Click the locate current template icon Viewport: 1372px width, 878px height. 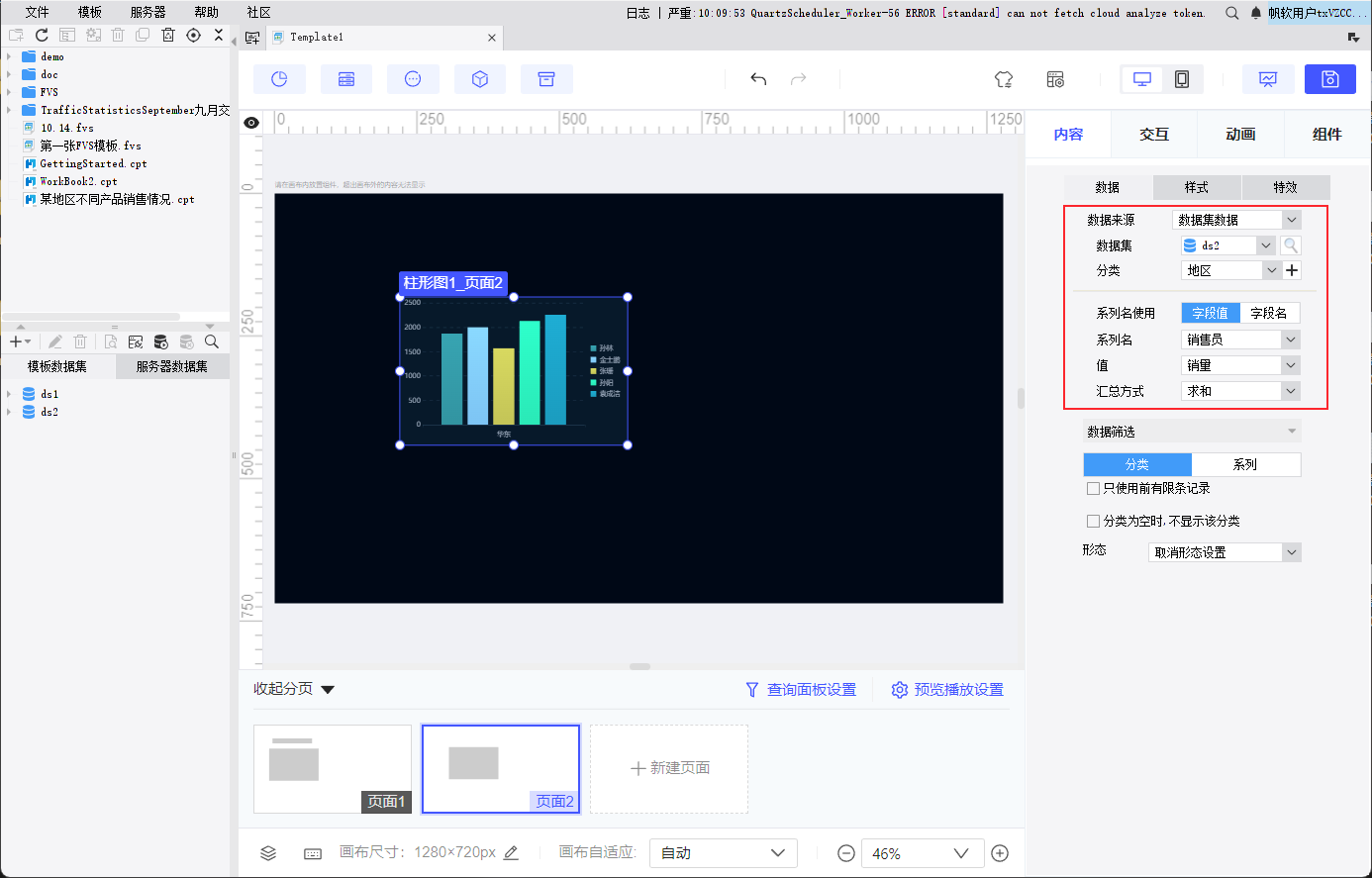pyautogui.click(x=193, y=35)
